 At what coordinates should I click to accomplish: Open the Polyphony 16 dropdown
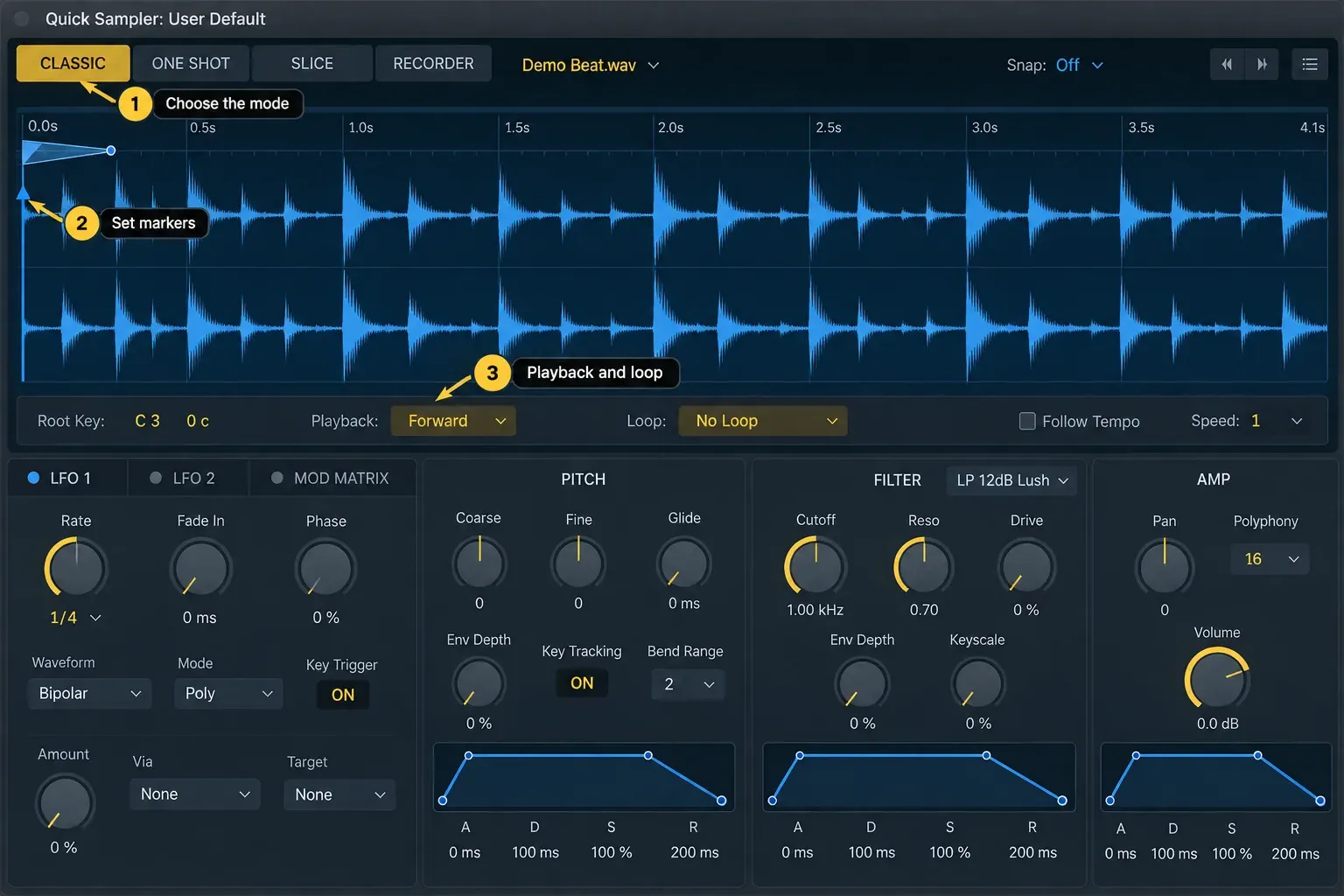[x=1270, y=559]
